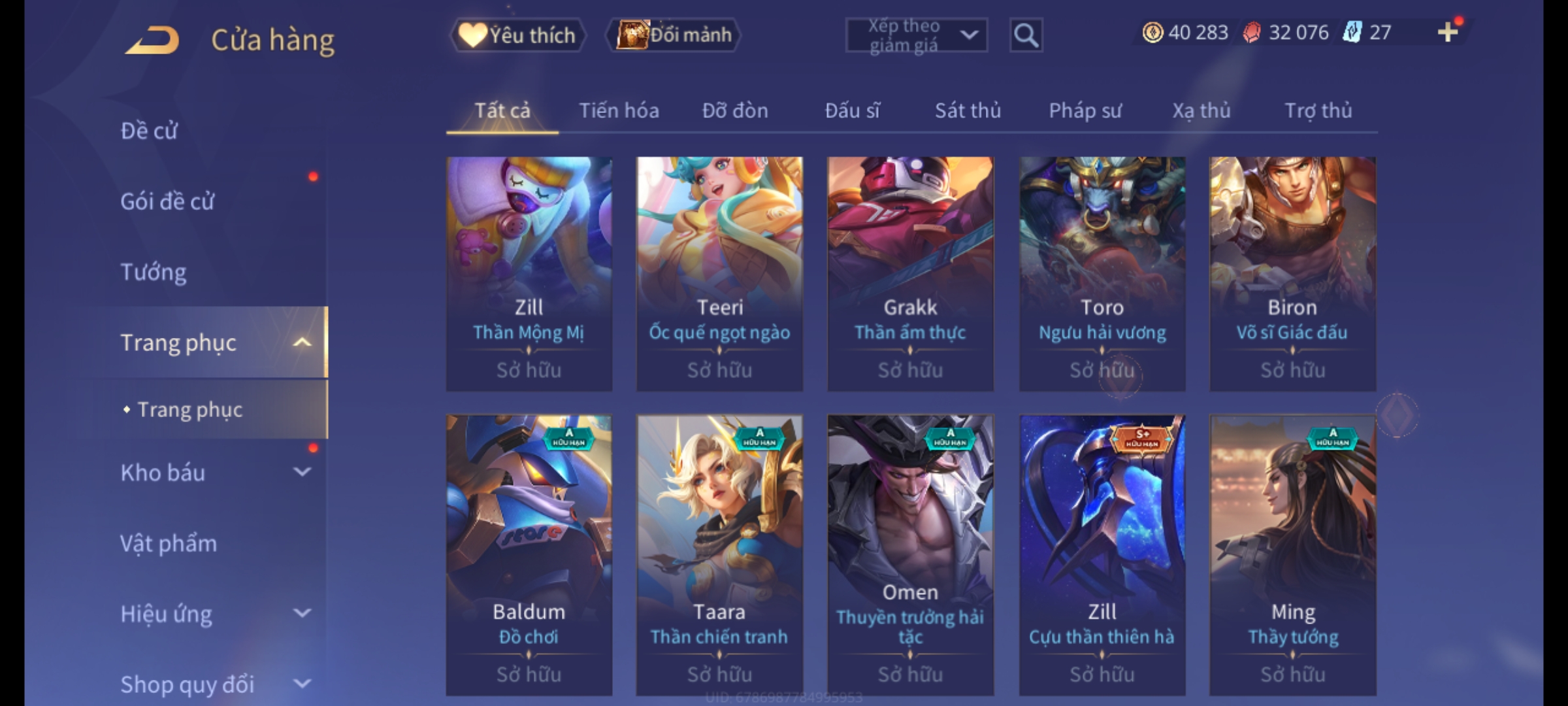Tap the plus icon to add currency
Viewport: 1568px width, 706px height.
coord(1448,32)
